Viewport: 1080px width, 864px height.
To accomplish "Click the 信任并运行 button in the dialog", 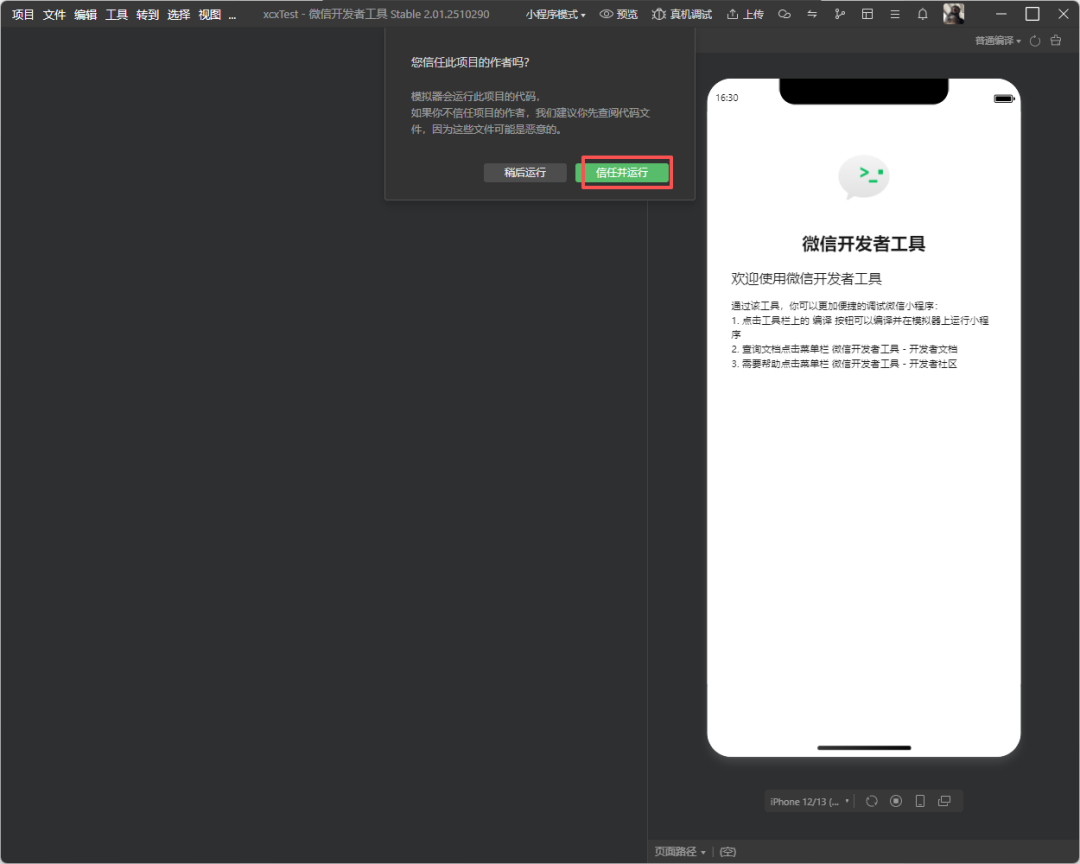I will click(625, 172).
